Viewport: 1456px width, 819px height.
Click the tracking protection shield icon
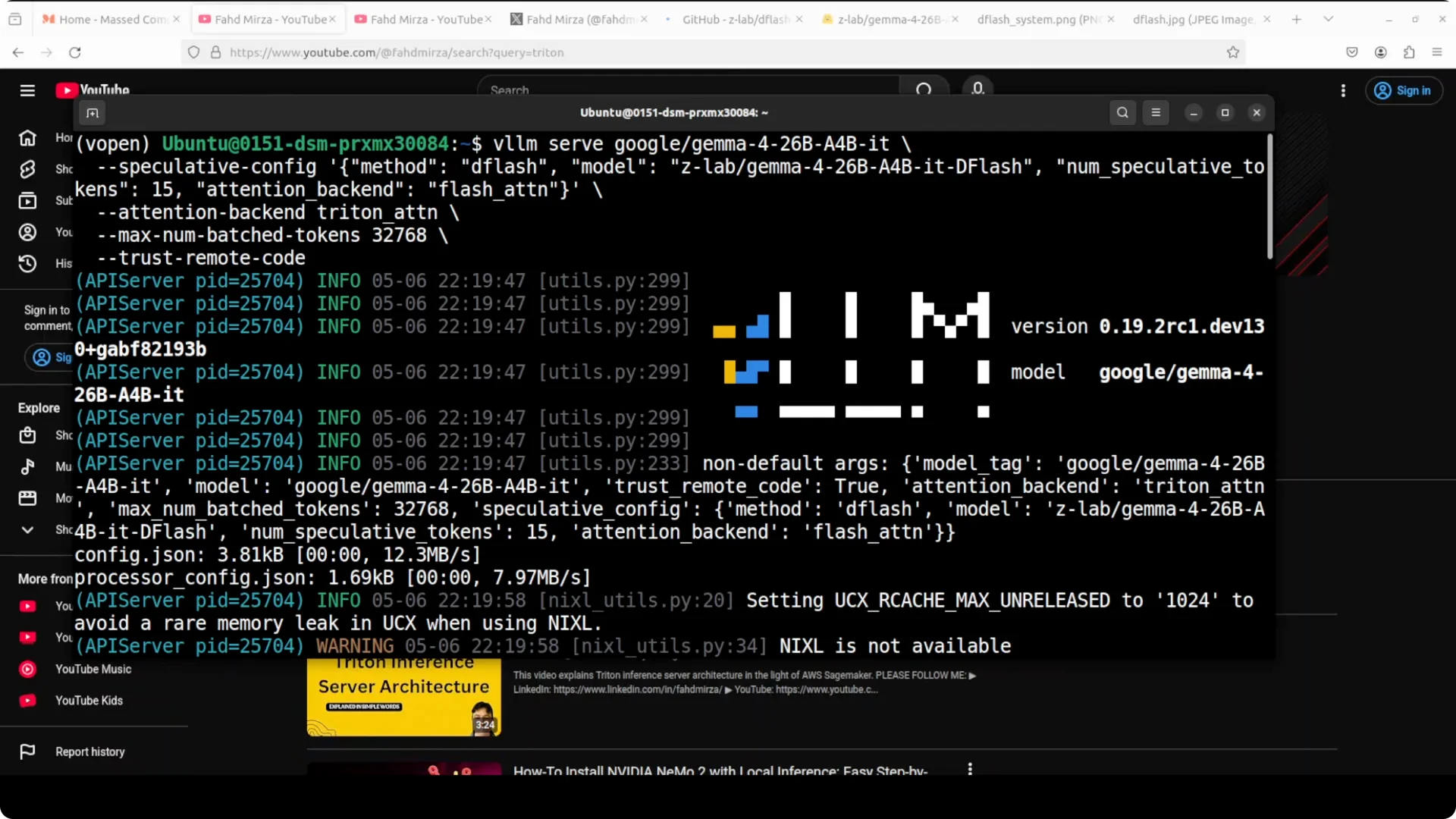pyautogui.click(x=194, y=52)
